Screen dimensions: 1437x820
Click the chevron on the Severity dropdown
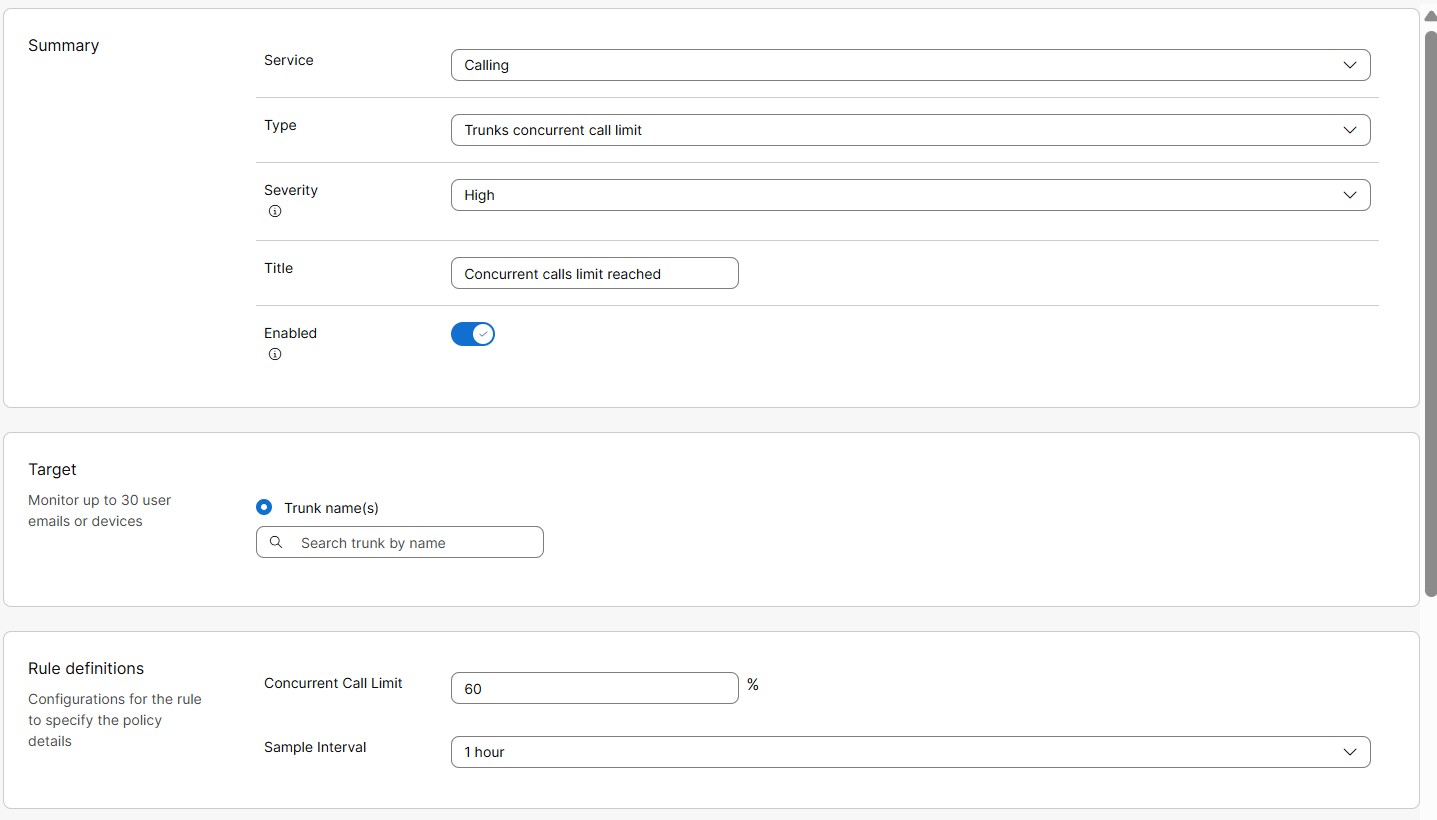pos(1349,195)
